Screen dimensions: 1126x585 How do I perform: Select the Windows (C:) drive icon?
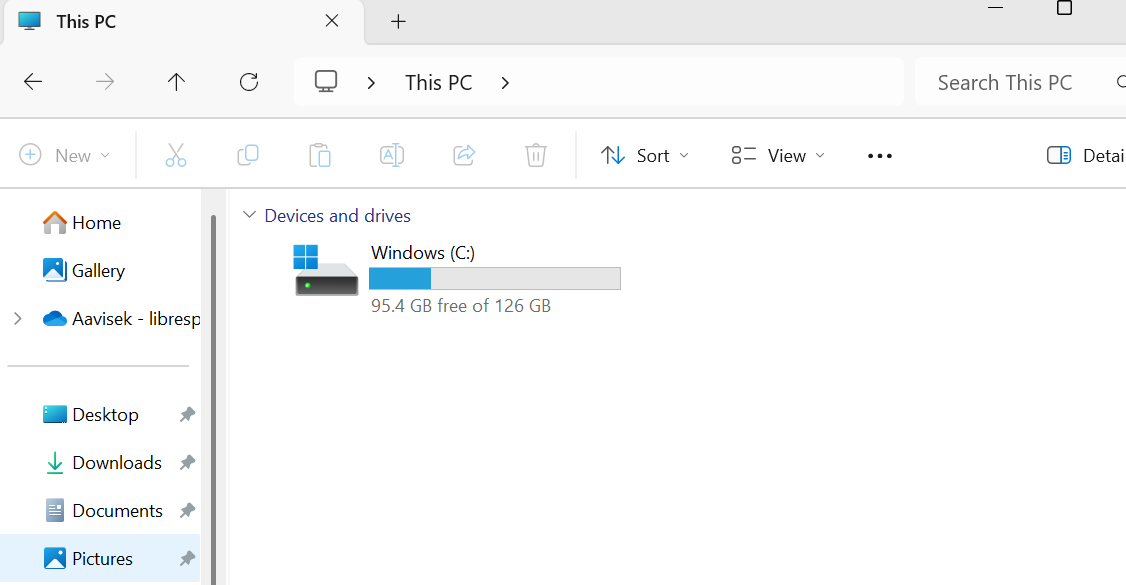coord(325,270)
